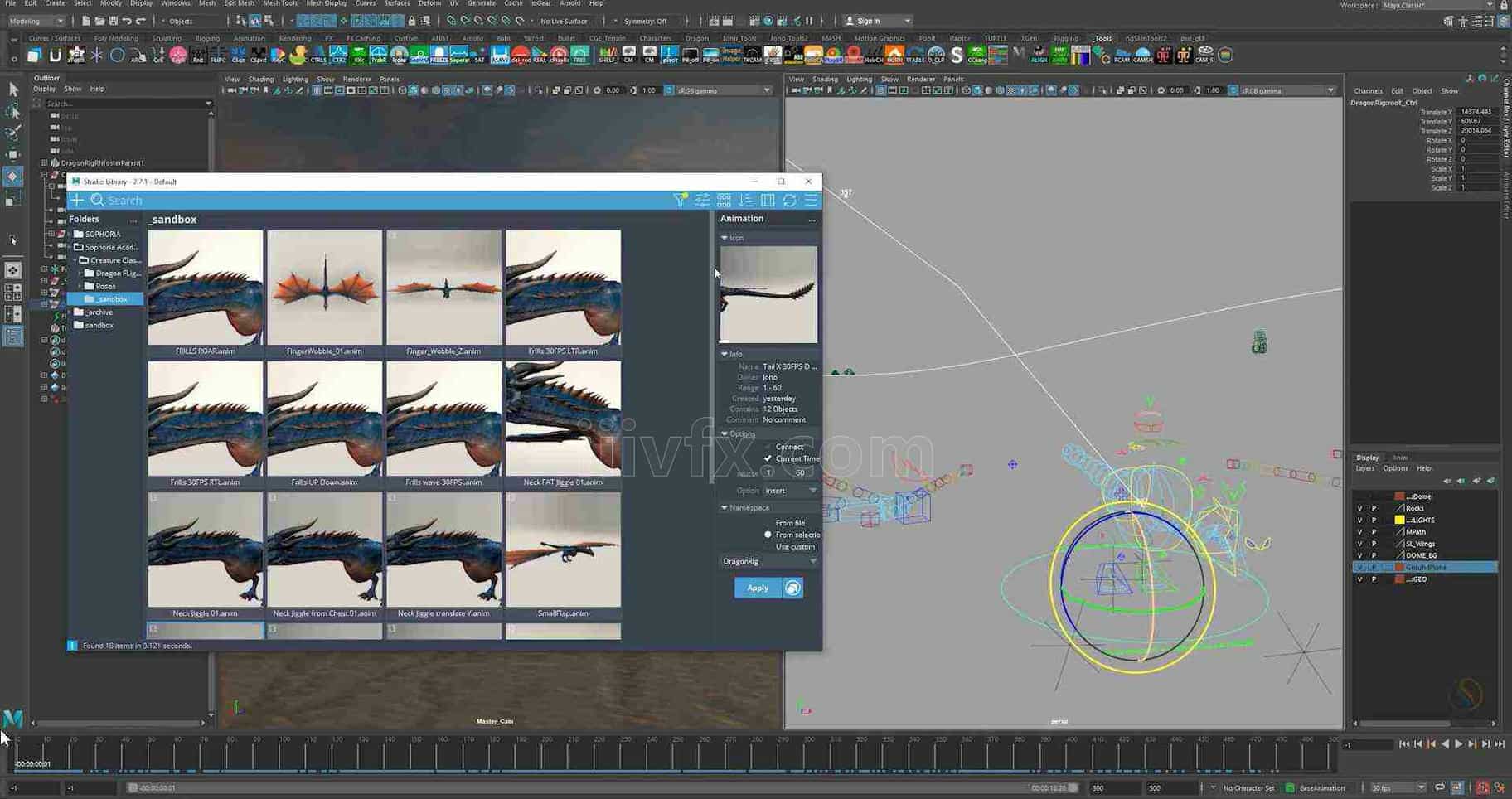Click the loop playback icon near fps field
The image size is (1512, 799).
tap(1440, 787)
